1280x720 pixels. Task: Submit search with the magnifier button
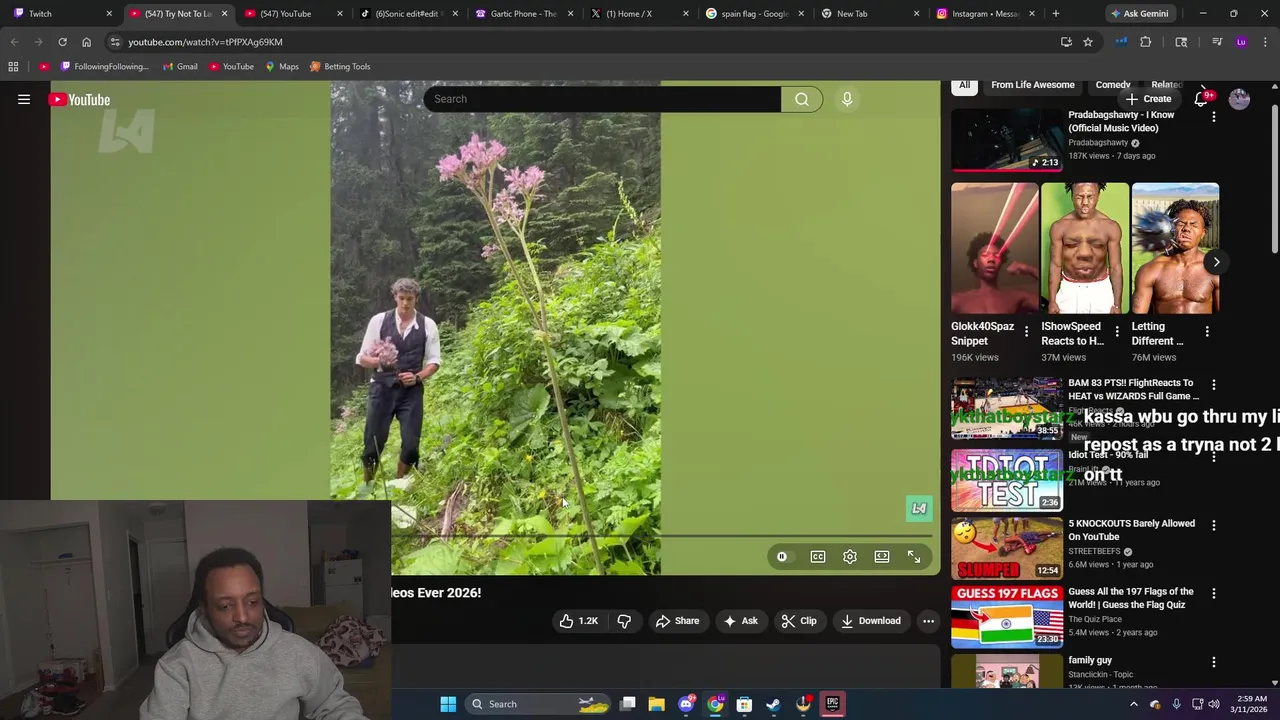coord(802,99)
